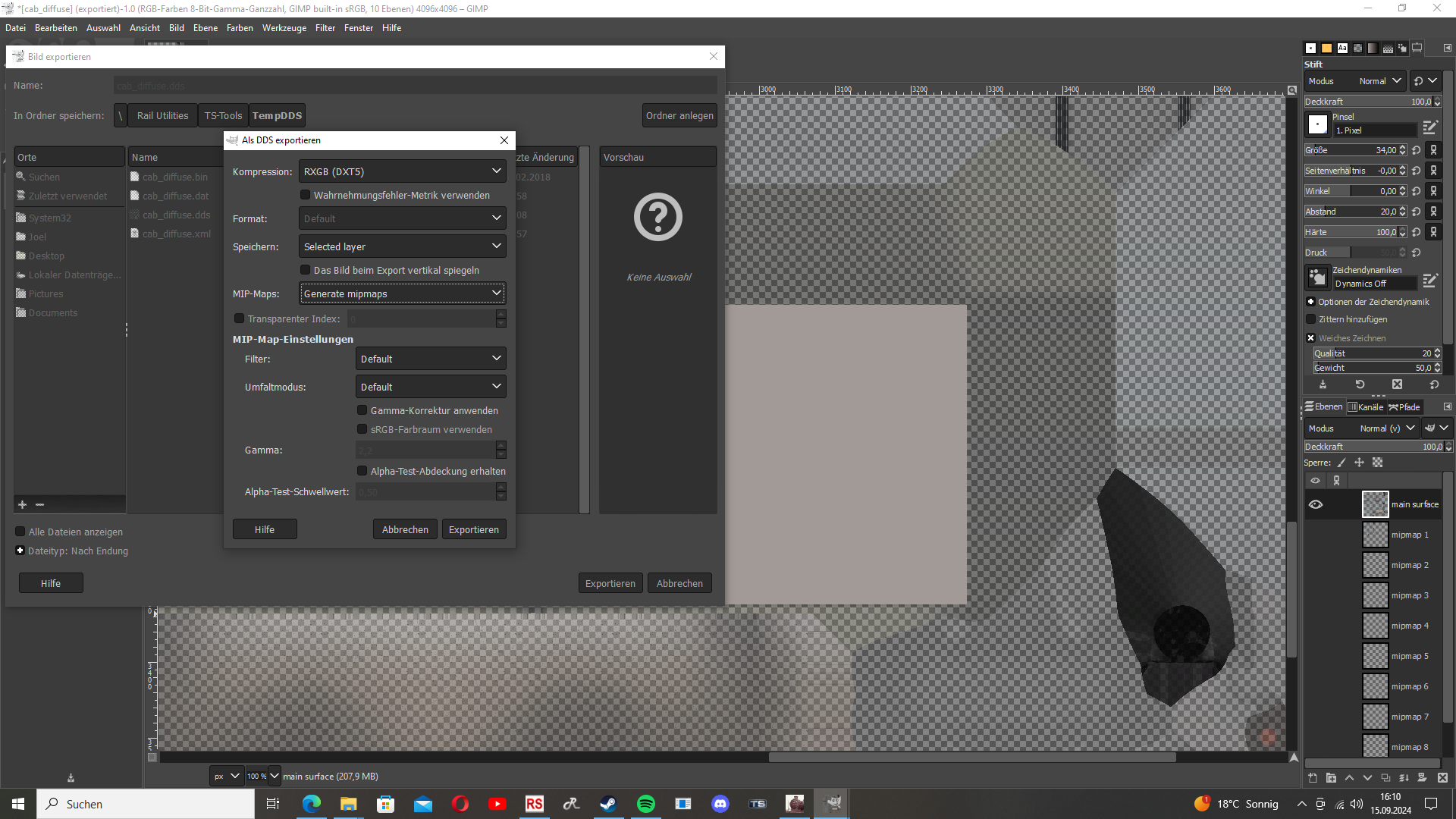
Task: Click the new layer icon below layers list
Action: [1313, 778]
